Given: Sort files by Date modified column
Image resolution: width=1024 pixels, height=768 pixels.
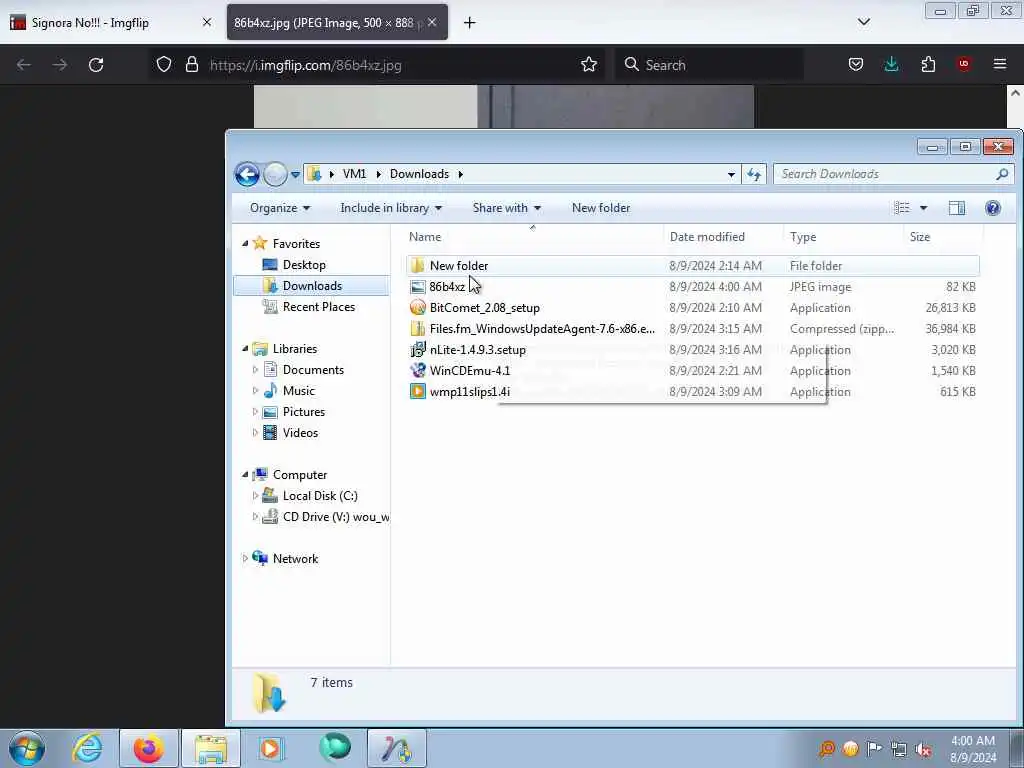Looking at the screenshot, I should coord(723,236).
